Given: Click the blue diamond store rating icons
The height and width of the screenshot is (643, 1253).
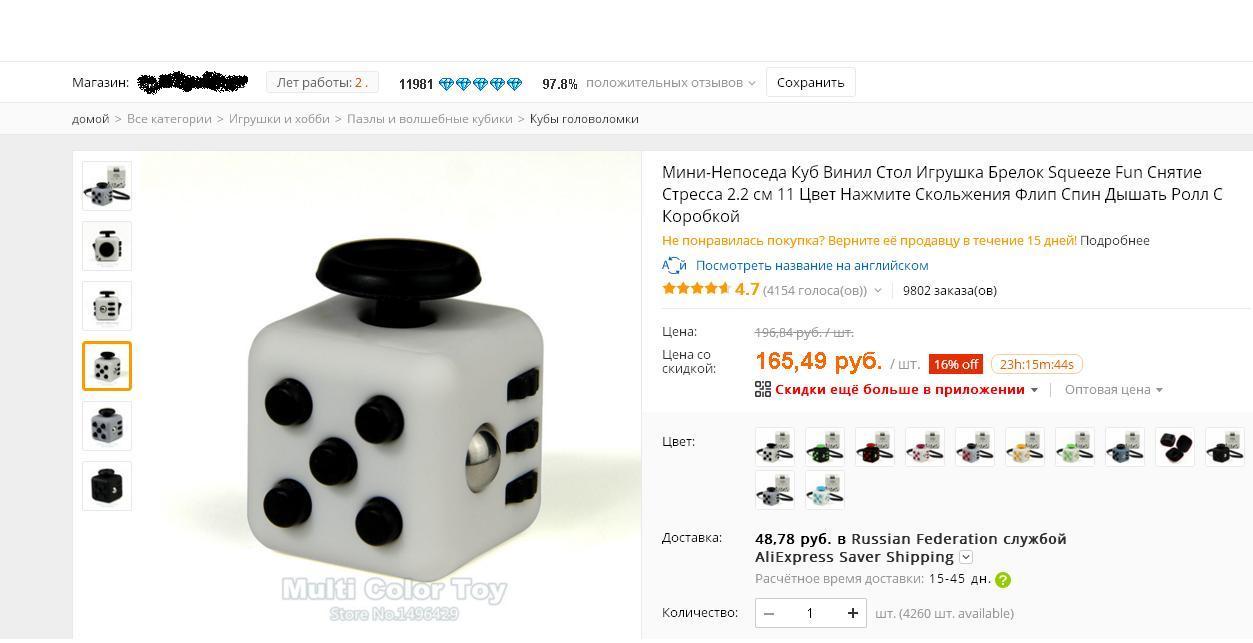Looking at the screenshot, I should click(480, 84).
